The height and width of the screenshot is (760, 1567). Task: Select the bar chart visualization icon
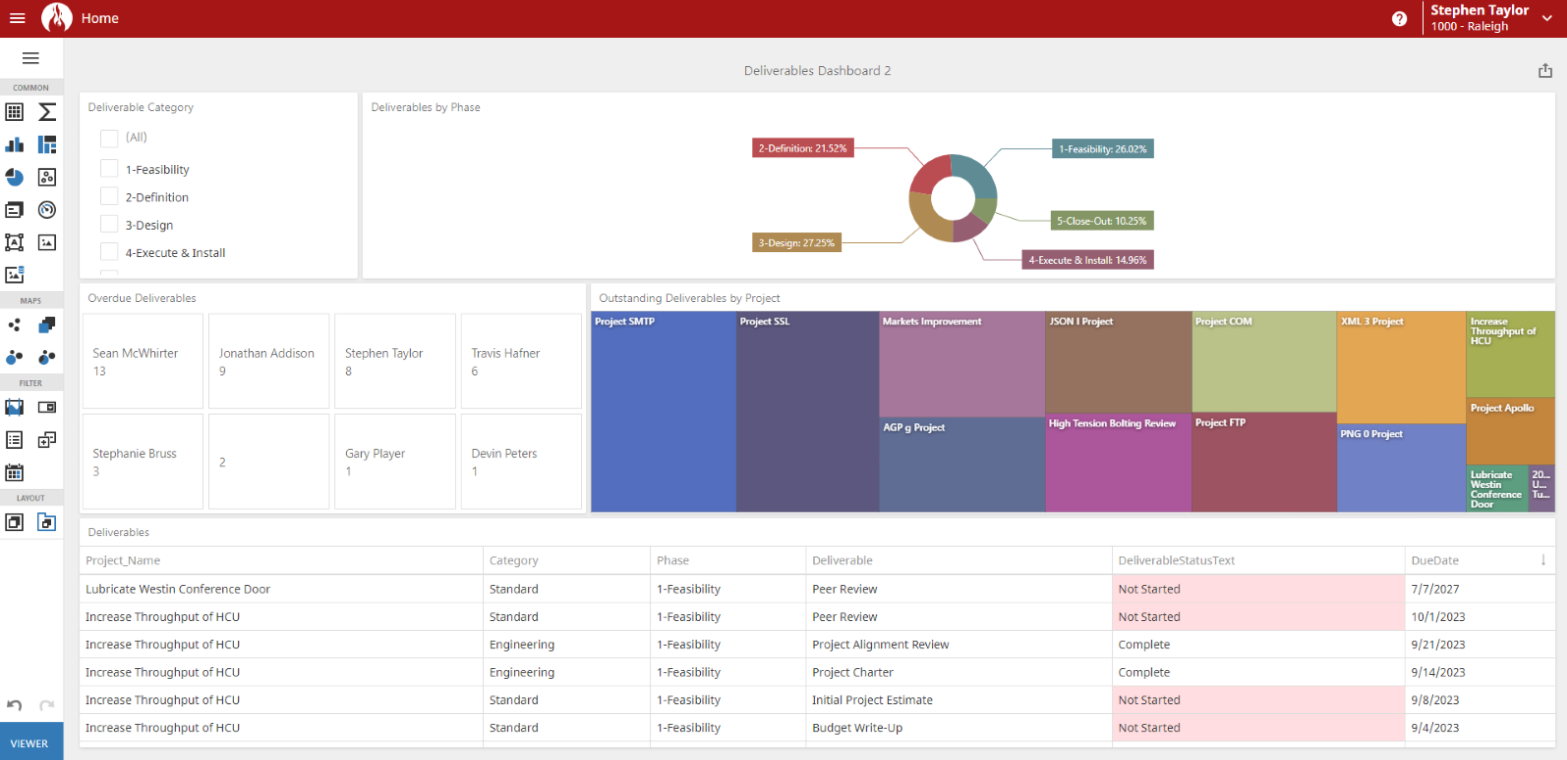pos(14,144)
